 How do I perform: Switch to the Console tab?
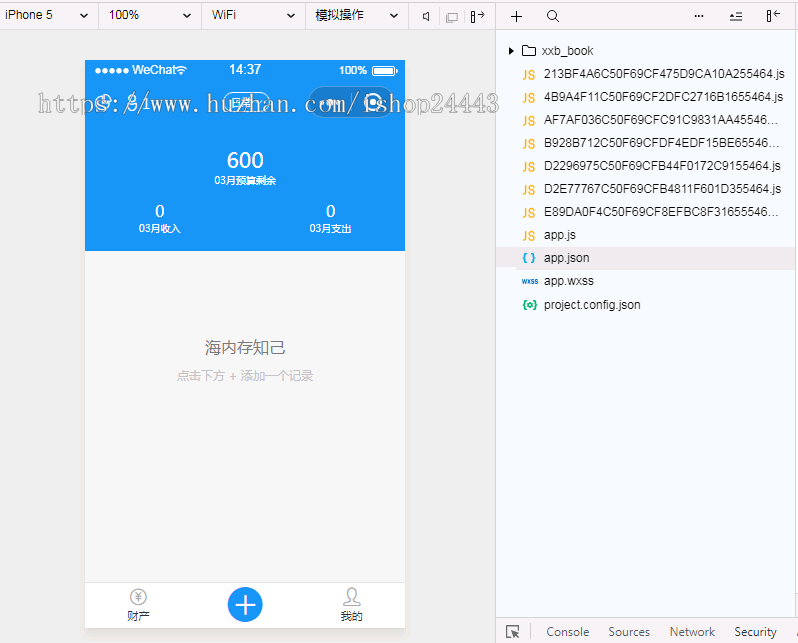[567, 631]
